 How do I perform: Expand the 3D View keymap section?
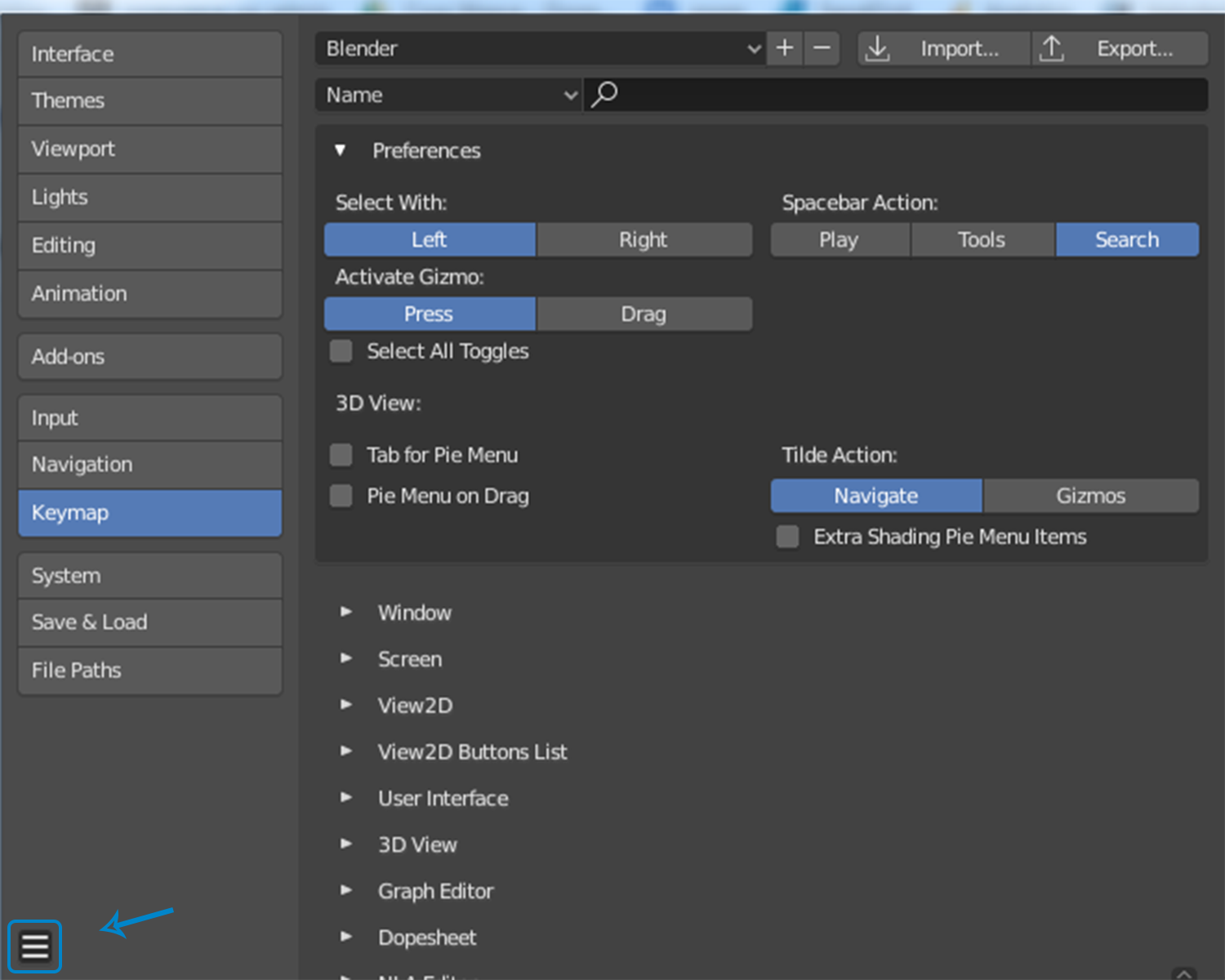(346, 844)
